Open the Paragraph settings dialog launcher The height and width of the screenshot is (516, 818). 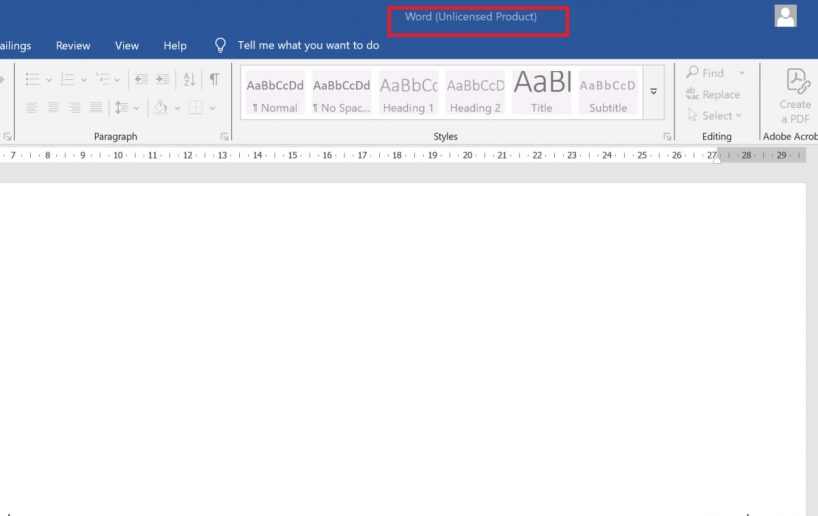coord(224,137)
